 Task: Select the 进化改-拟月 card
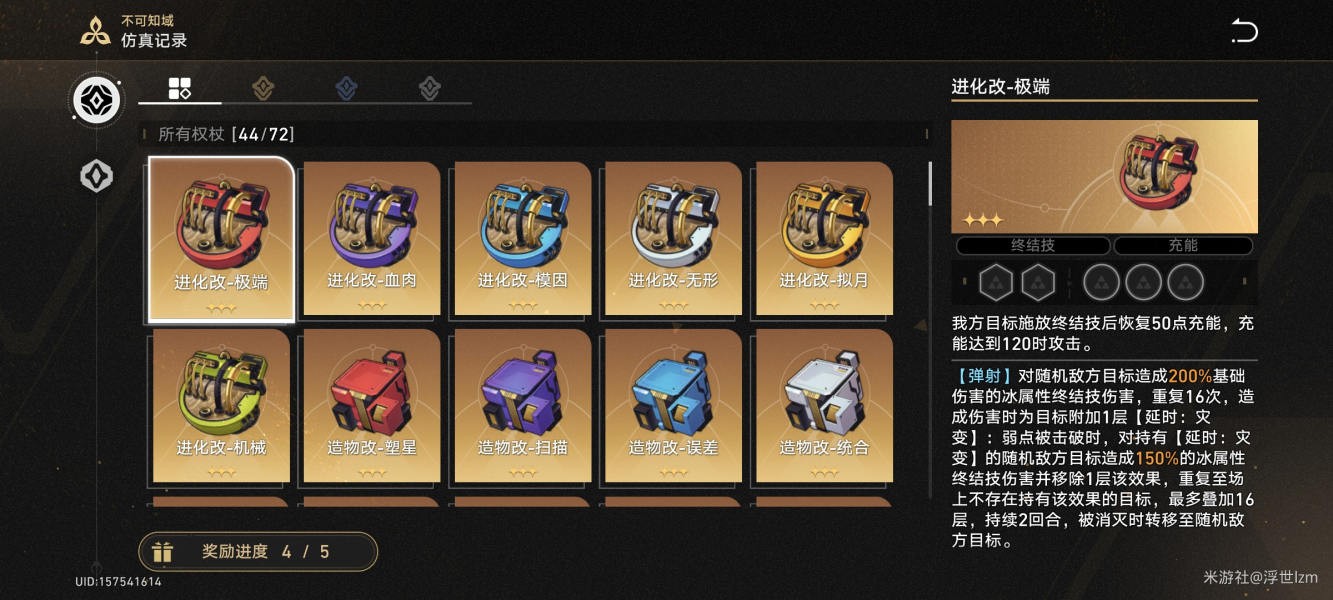click(x=825, y=239)
